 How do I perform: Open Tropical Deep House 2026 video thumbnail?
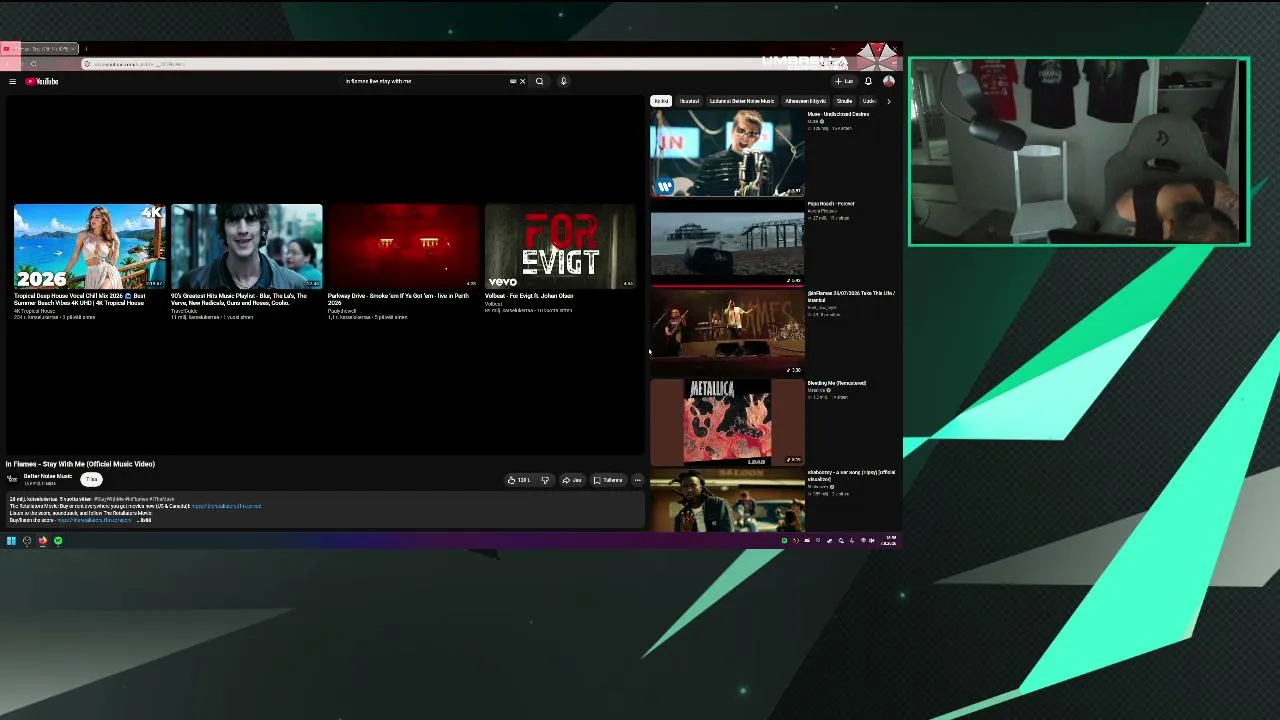click(90, 247)
